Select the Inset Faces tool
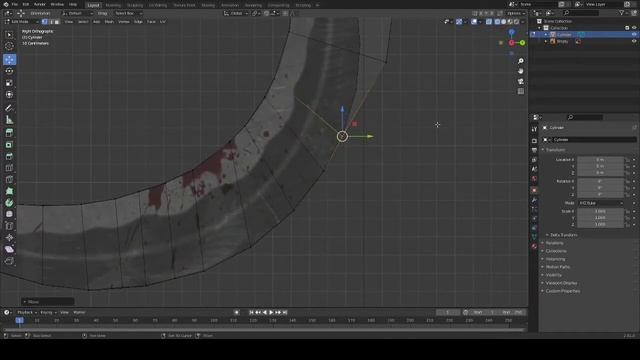Screen dimensions: 640x360 pyautogui.click(x=9, y=145)
